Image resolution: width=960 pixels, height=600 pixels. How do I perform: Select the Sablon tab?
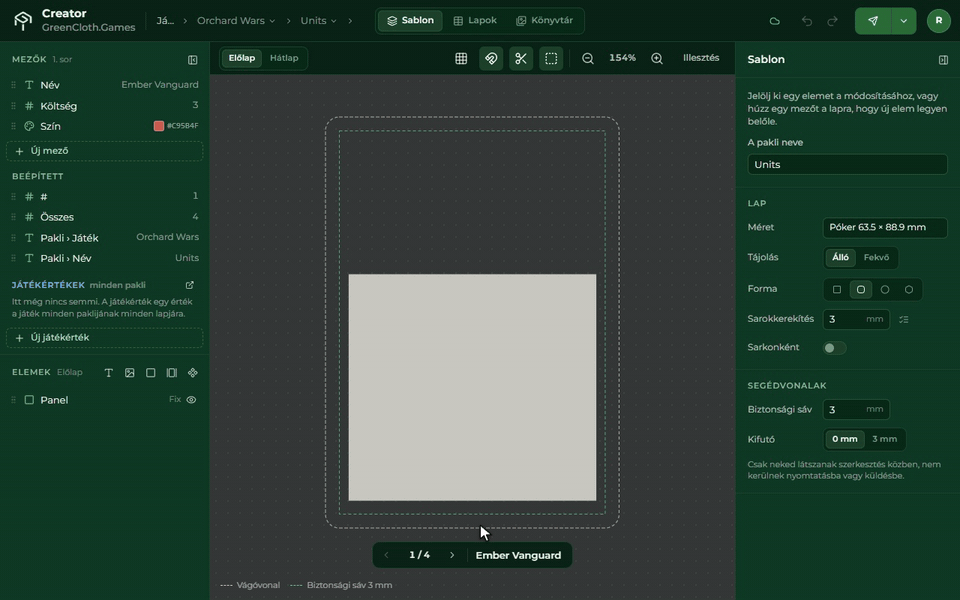(410, 21)
